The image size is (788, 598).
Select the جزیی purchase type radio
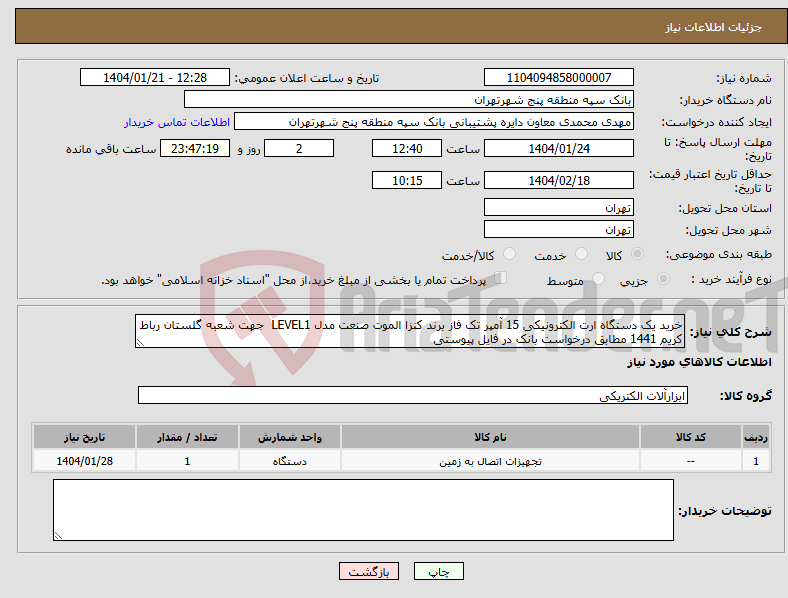click(x=663, y=278)
